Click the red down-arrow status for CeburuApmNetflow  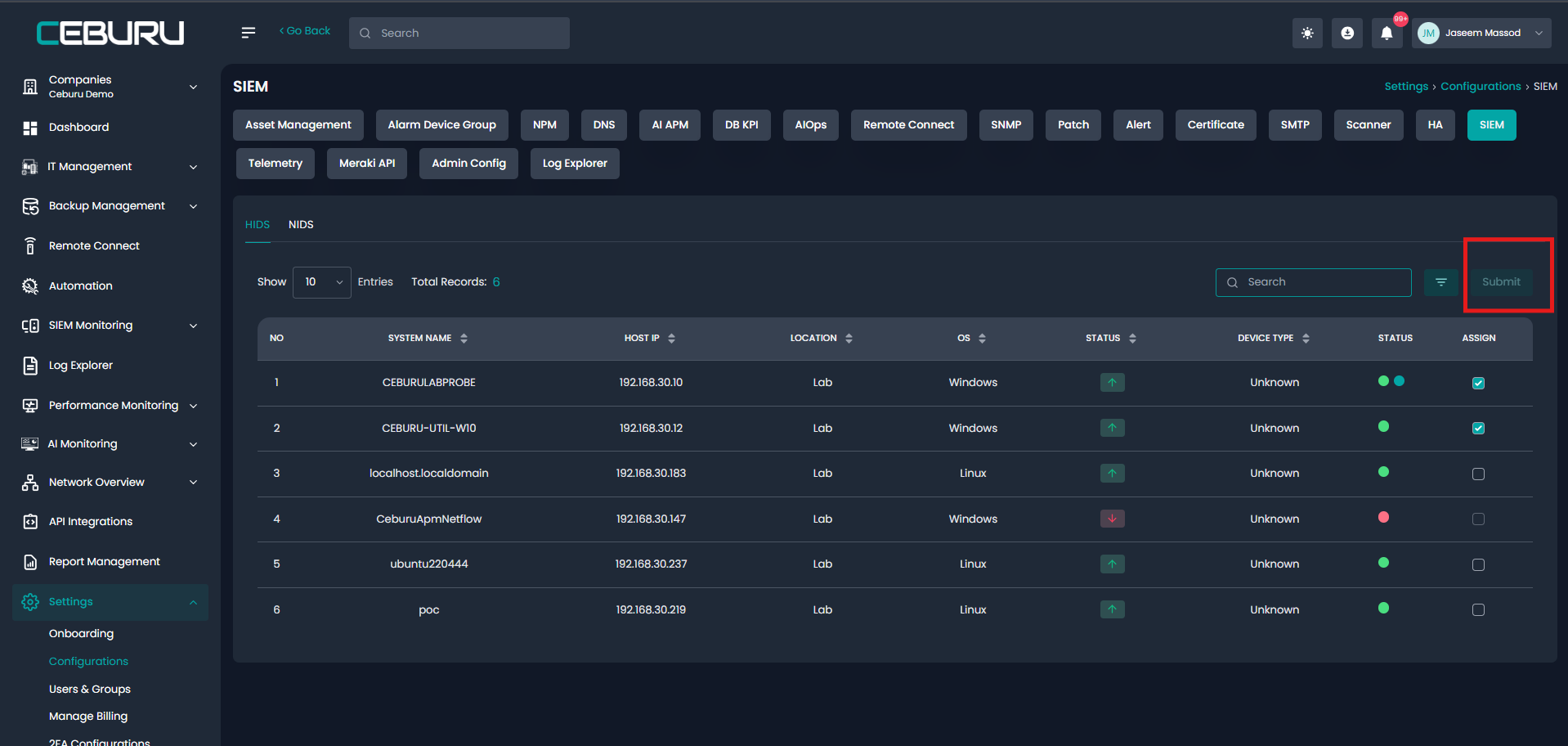tap(1112, 519)
